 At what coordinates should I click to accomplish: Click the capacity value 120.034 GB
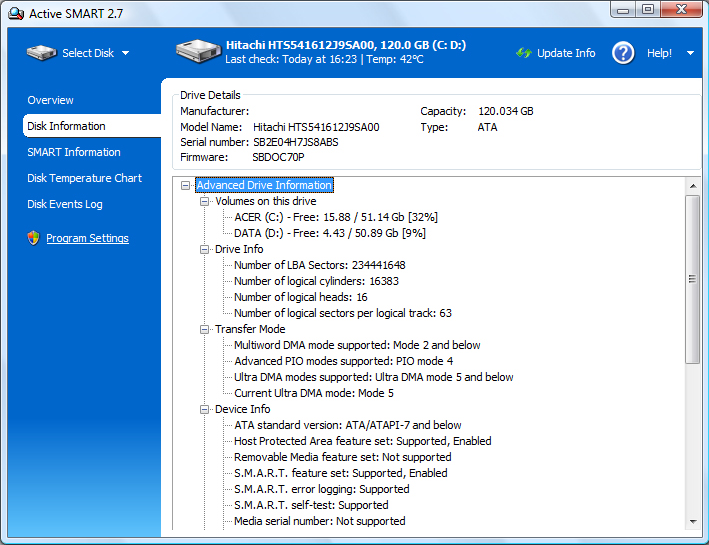pos(506,111)
